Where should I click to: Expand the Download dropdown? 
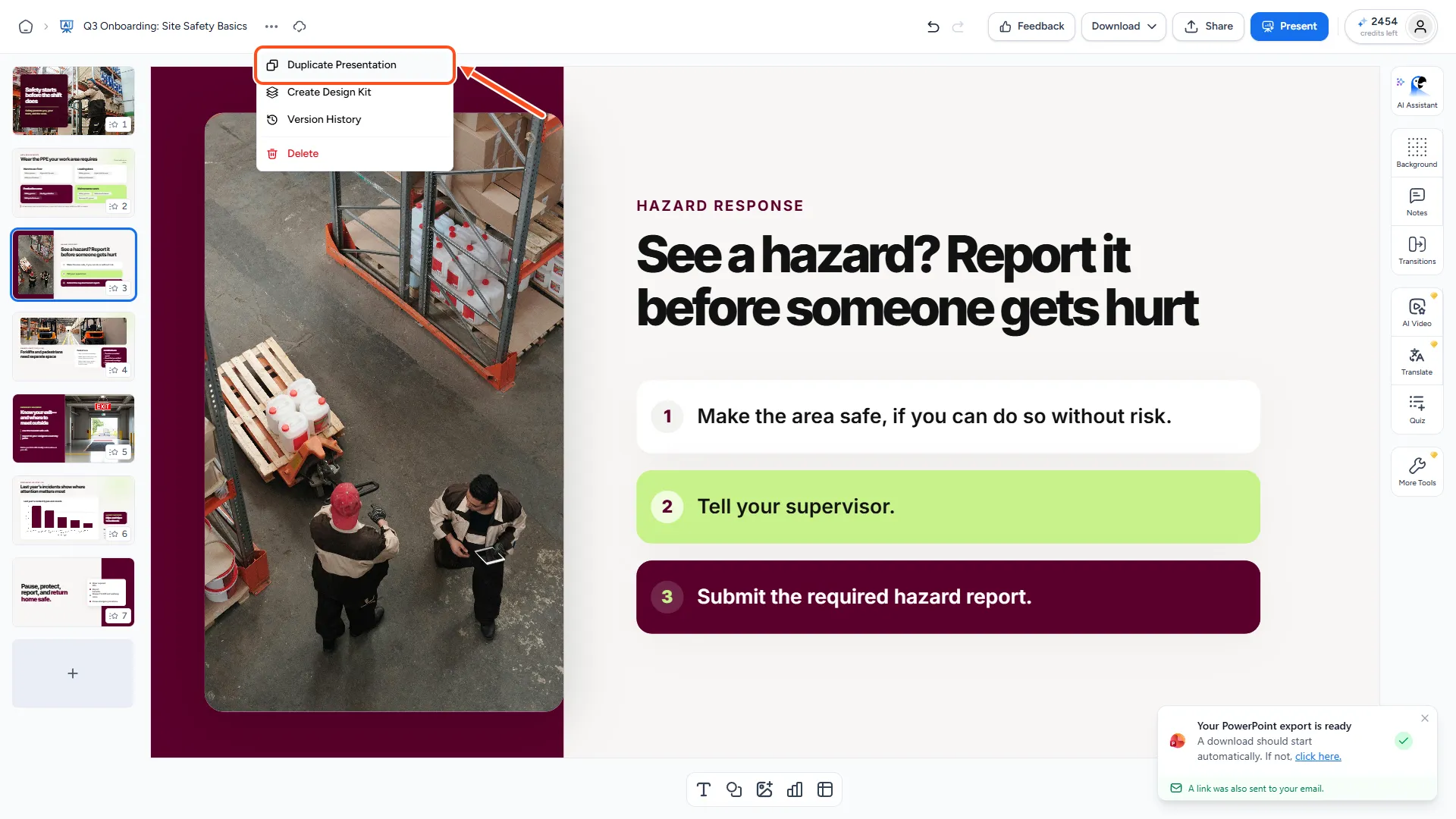[x=1123, y=27]
